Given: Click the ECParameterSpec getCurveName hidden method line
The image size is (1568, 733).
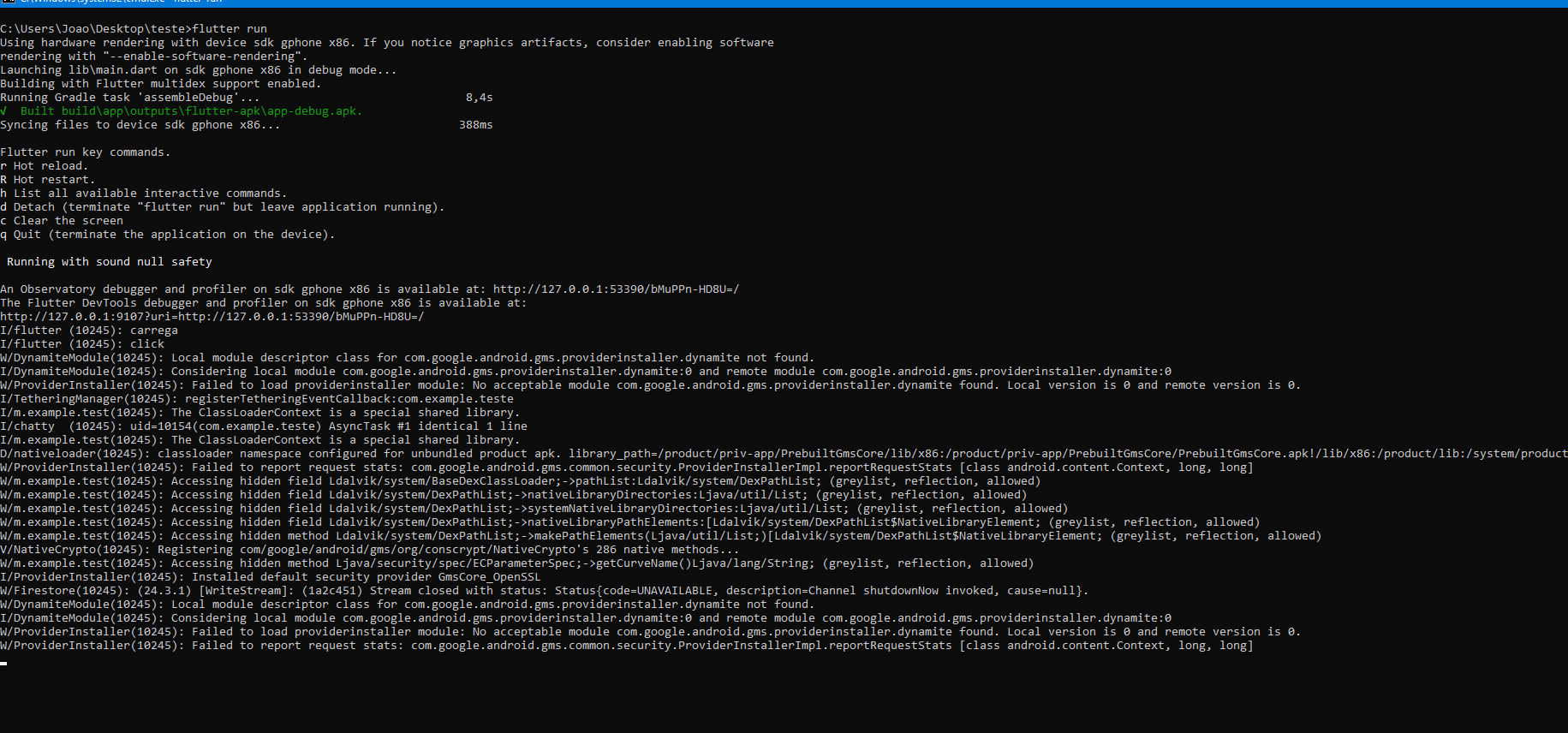Looking at the screenshot, I should 517,563.
